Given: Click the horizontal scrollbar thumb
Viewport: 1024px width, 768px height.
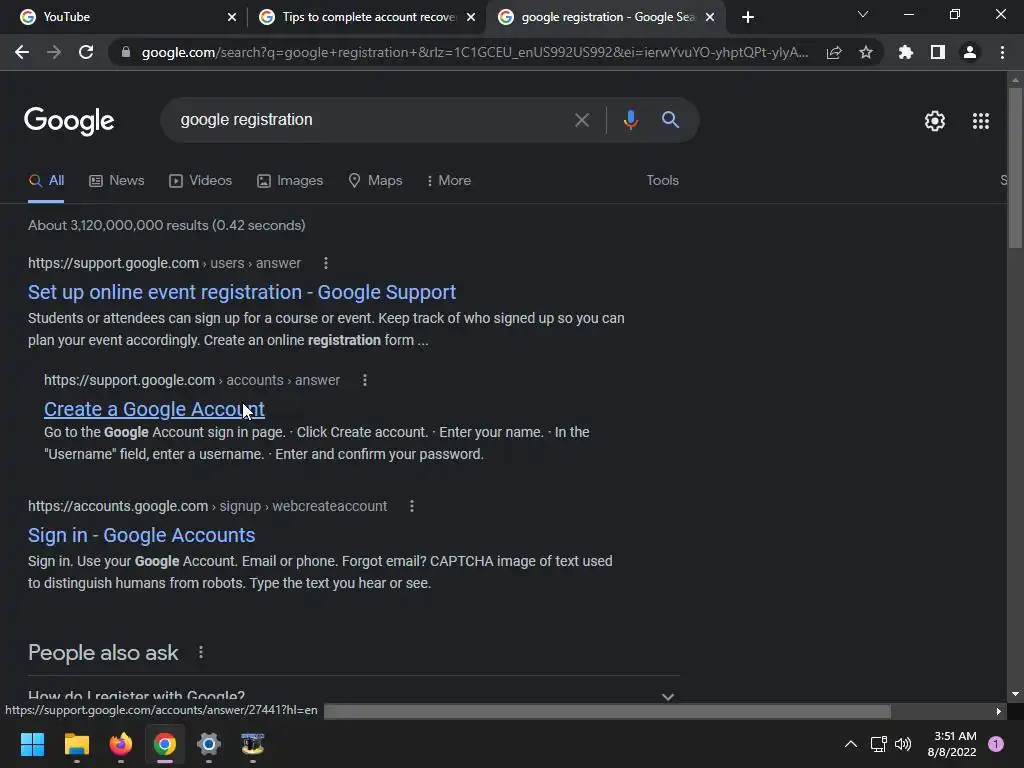Looking at the screenshot, I should (x=607, y=711).
